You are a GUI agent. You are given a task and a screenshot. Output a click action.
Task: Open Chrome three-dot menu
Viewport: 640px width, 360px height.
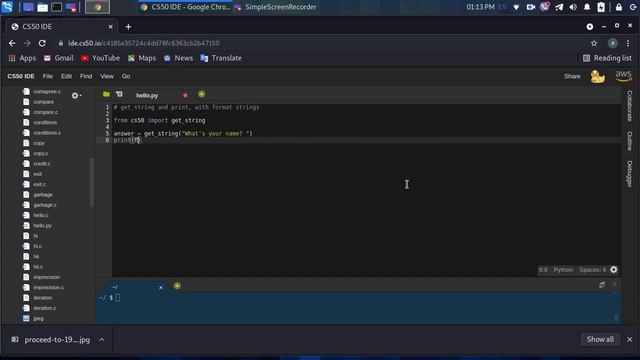click(628, 43)
